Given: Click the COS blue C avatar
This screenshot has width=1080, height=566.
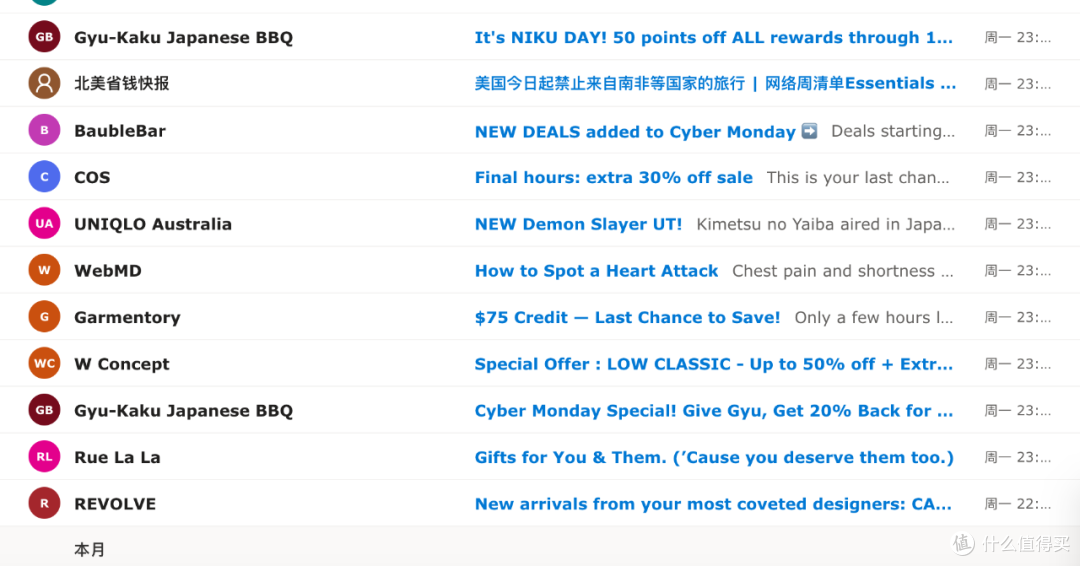Looking at the screenshot, I should 44,177.
